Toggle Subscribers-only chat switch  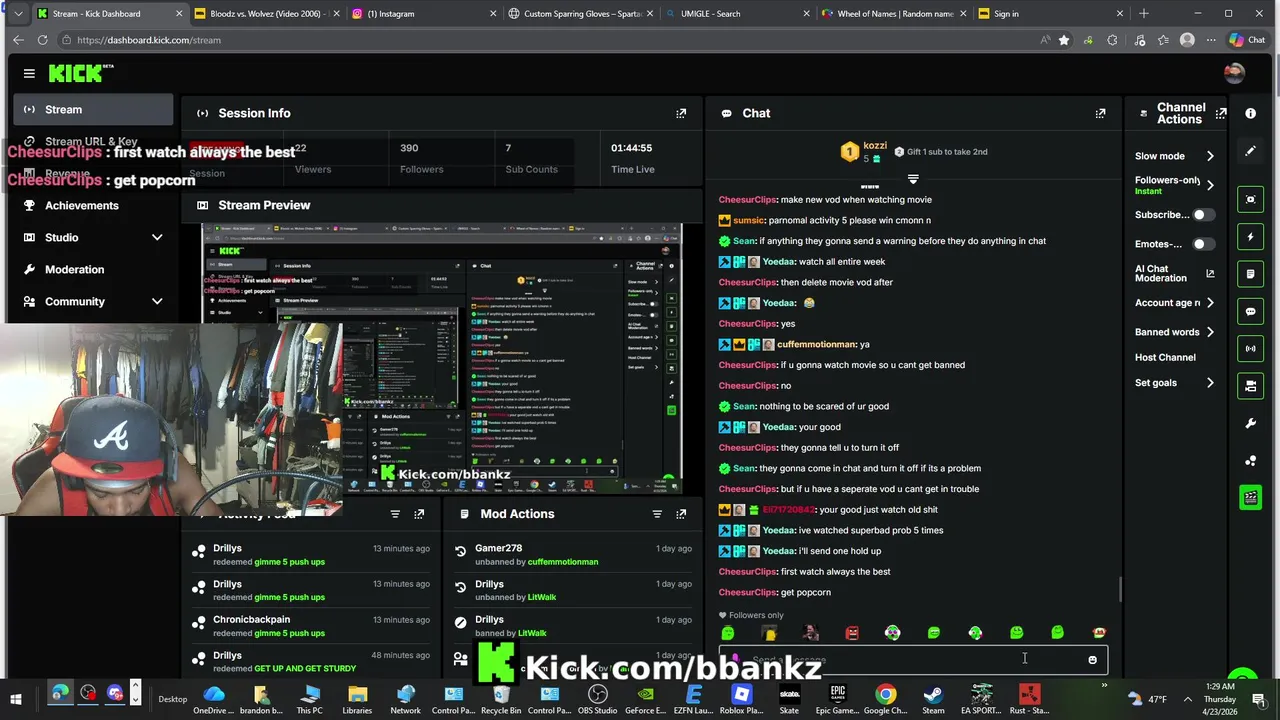[1203, 215]
